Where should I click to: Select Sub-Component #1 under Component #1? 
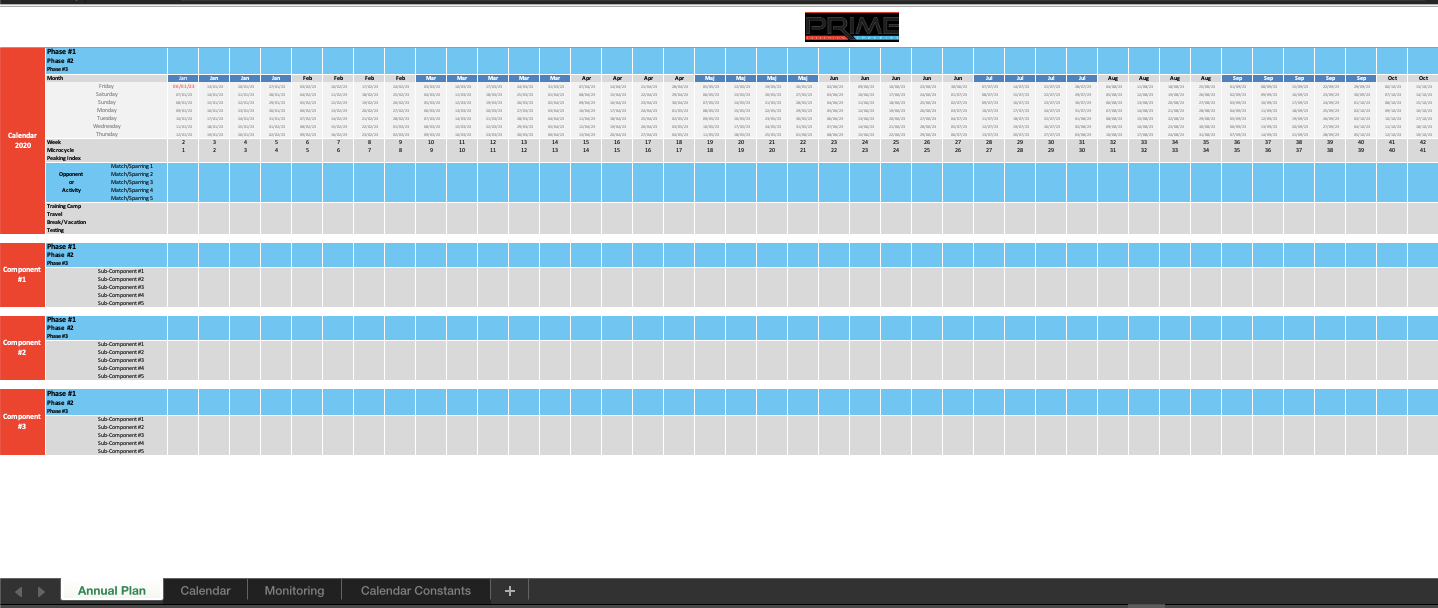[x=121, y=271]
